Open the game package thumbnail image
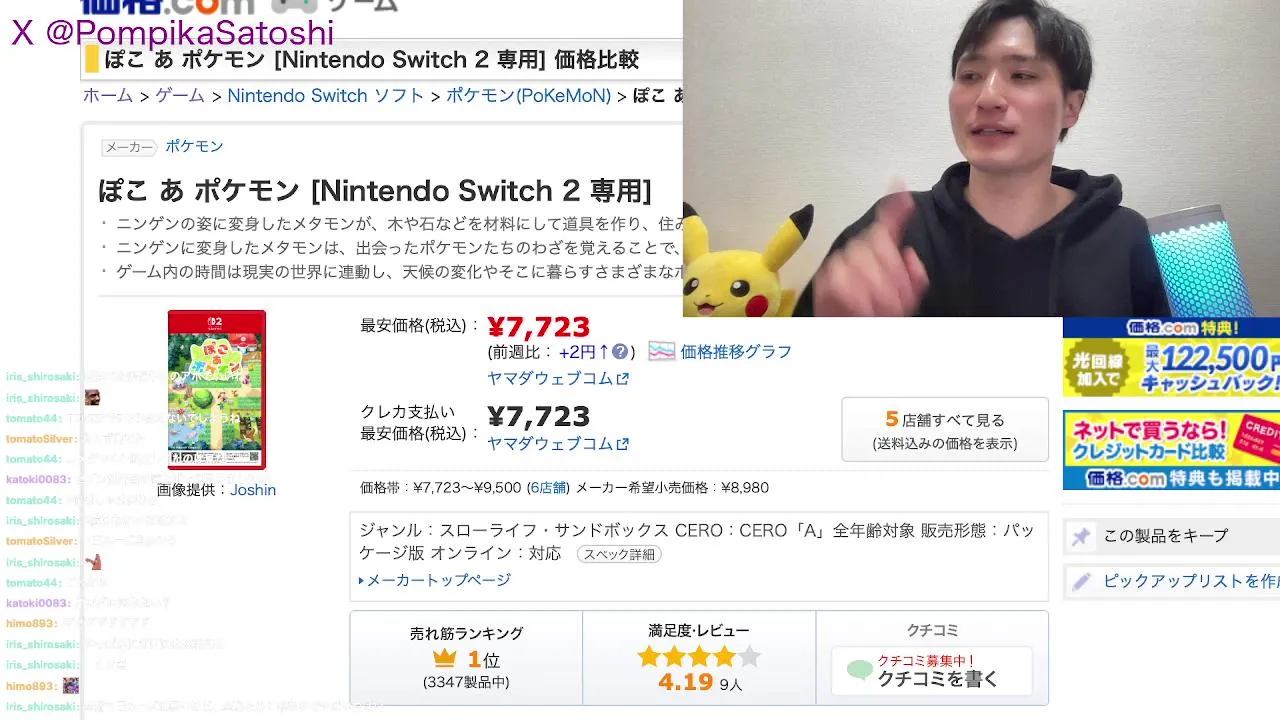The image size is (1280, 720). tap(216, 390)
